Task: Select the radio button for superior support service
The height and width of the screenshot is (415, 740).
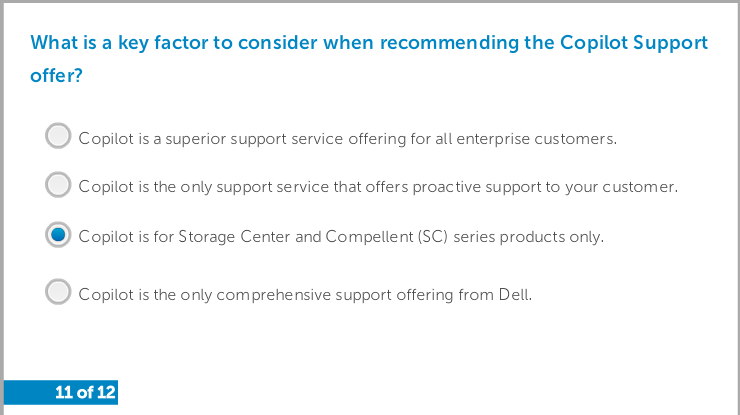Action: [x=58, y=136]
